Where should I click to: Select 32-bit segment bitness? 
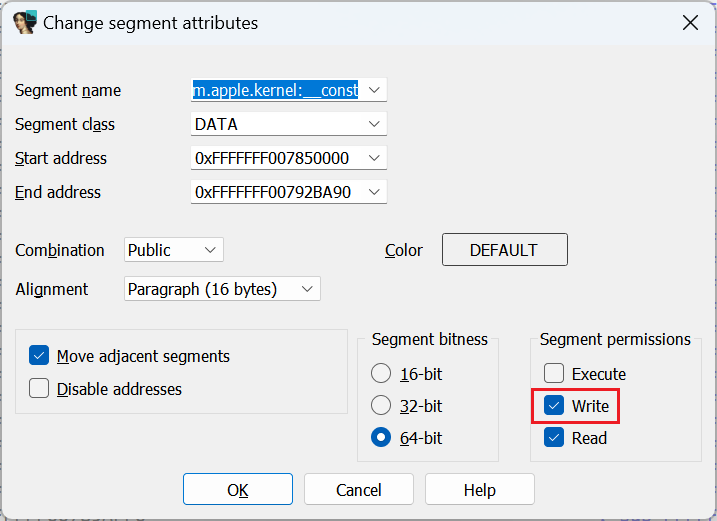(x=381, y=406)
